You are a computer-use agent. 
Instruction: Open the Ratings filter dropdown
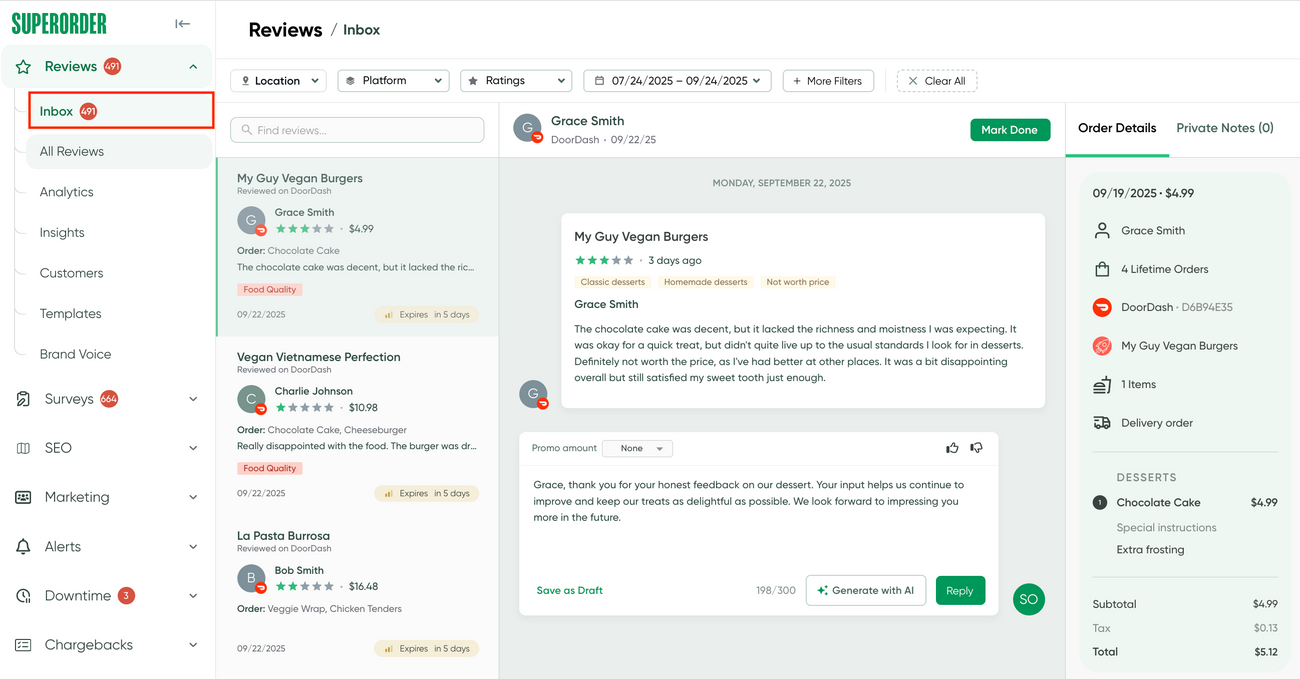pyautogui.click(x=515, y=81)
